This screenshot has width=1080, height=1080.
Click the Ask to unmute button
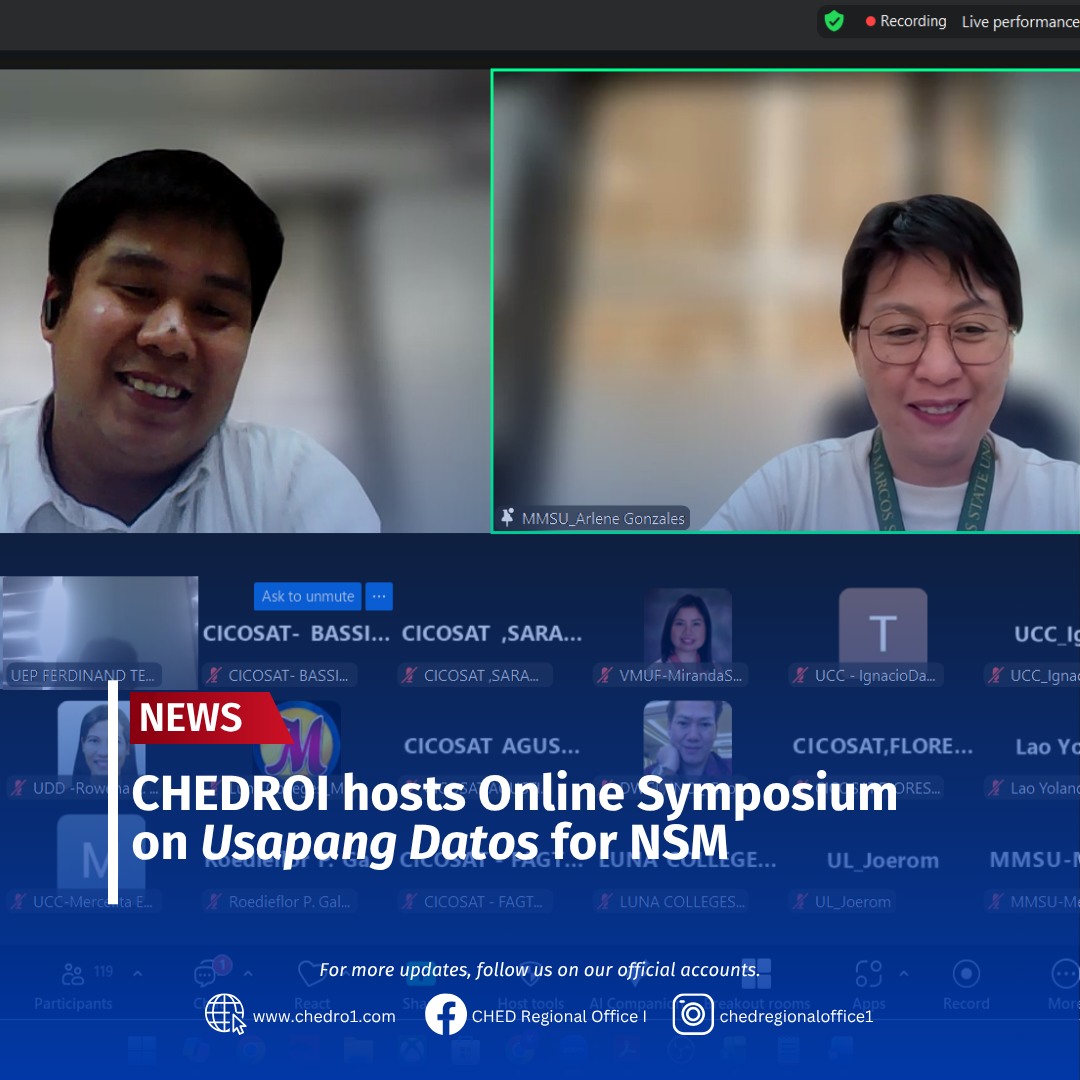click(308, 596)
